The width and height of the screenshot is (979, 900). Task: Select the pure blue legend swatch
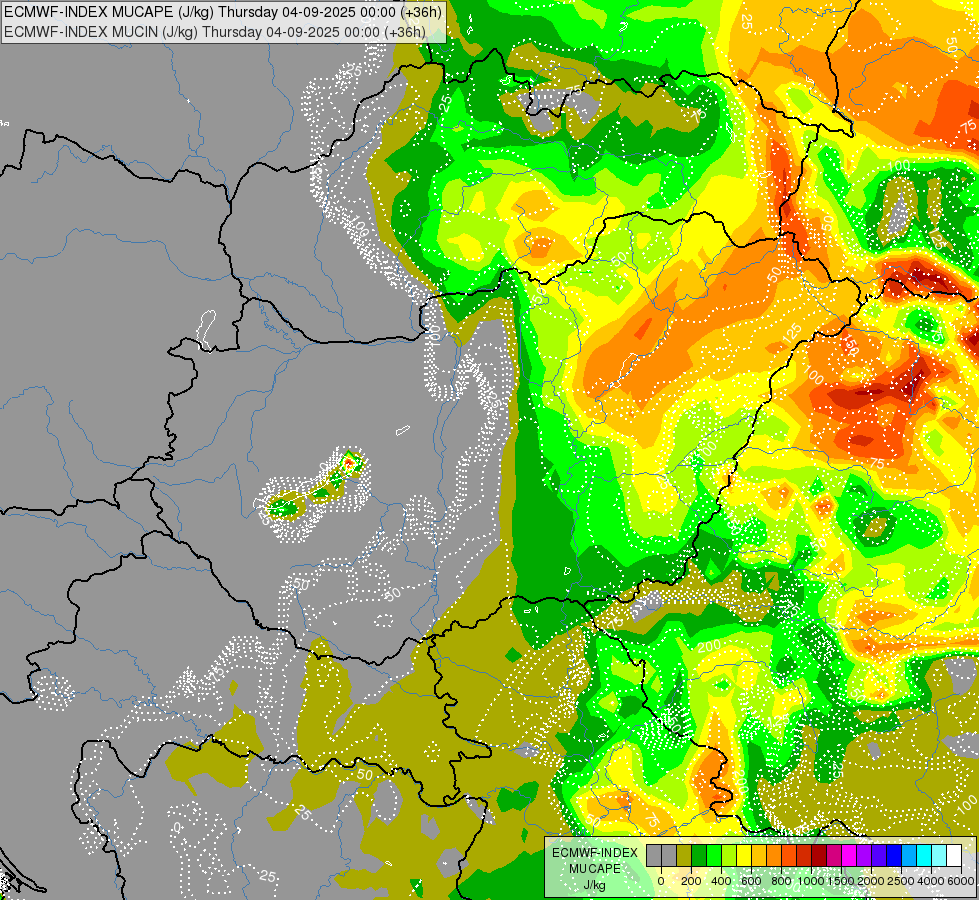tap(895, 856)
